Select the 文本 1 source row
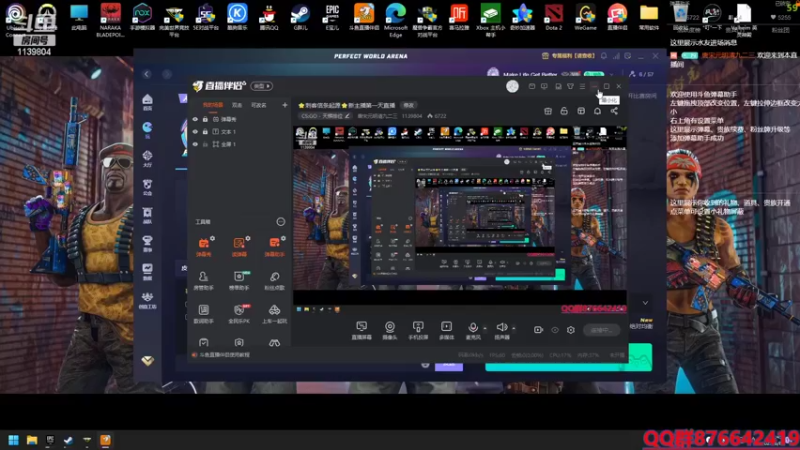This screenshot has height=450, width=800. [x=239, y=132]
